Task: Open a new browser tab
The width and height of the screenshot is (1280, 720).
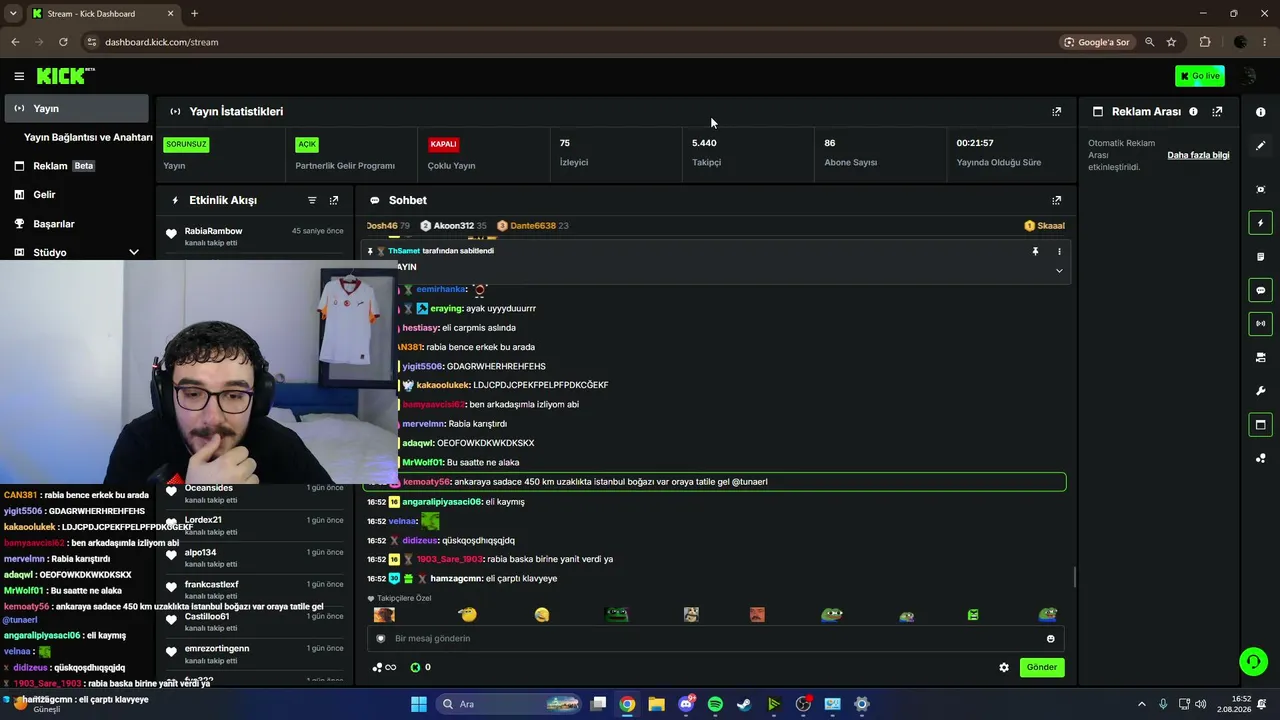Action: click(x=194, y=14)
